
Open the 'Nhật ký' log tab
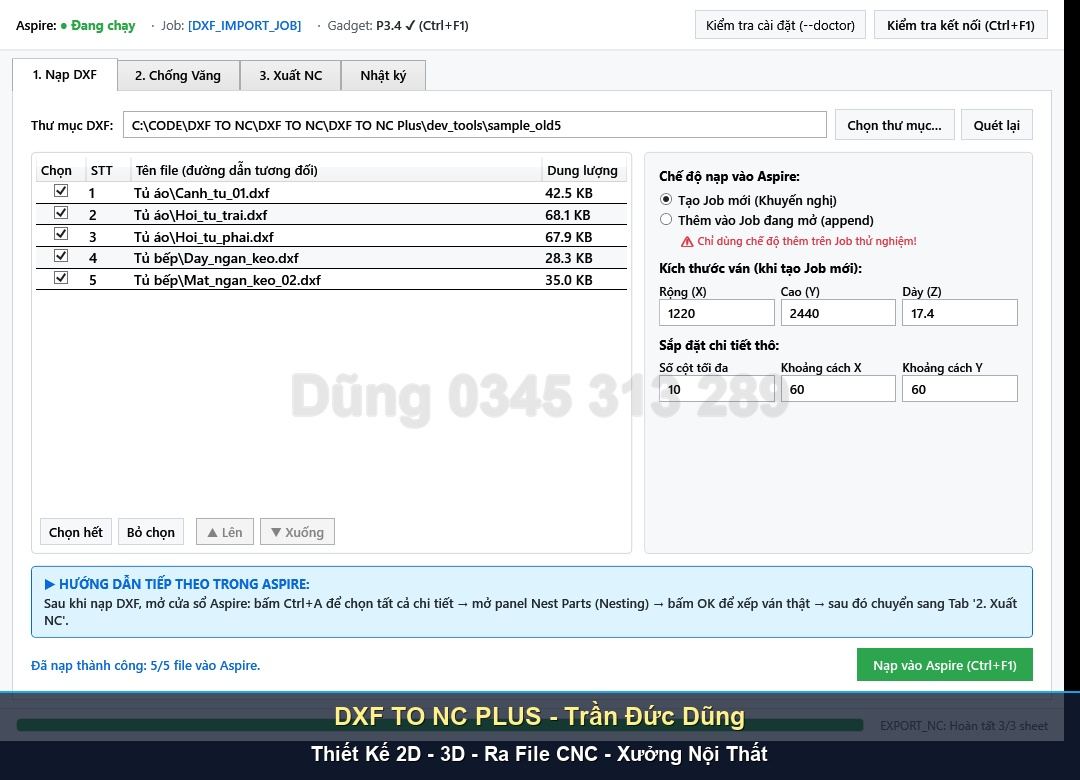(x=383, y=76)
